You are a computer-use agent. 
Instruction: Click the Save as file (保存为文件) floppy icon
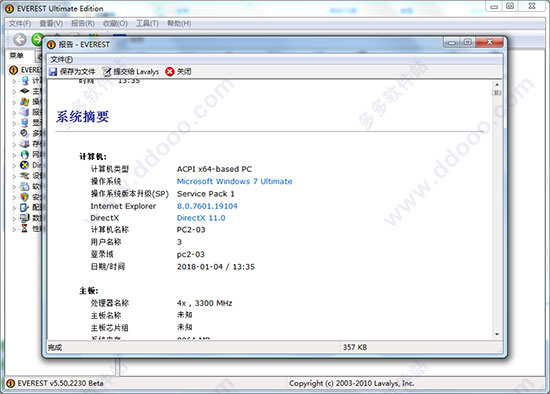(x=53, y=72)
